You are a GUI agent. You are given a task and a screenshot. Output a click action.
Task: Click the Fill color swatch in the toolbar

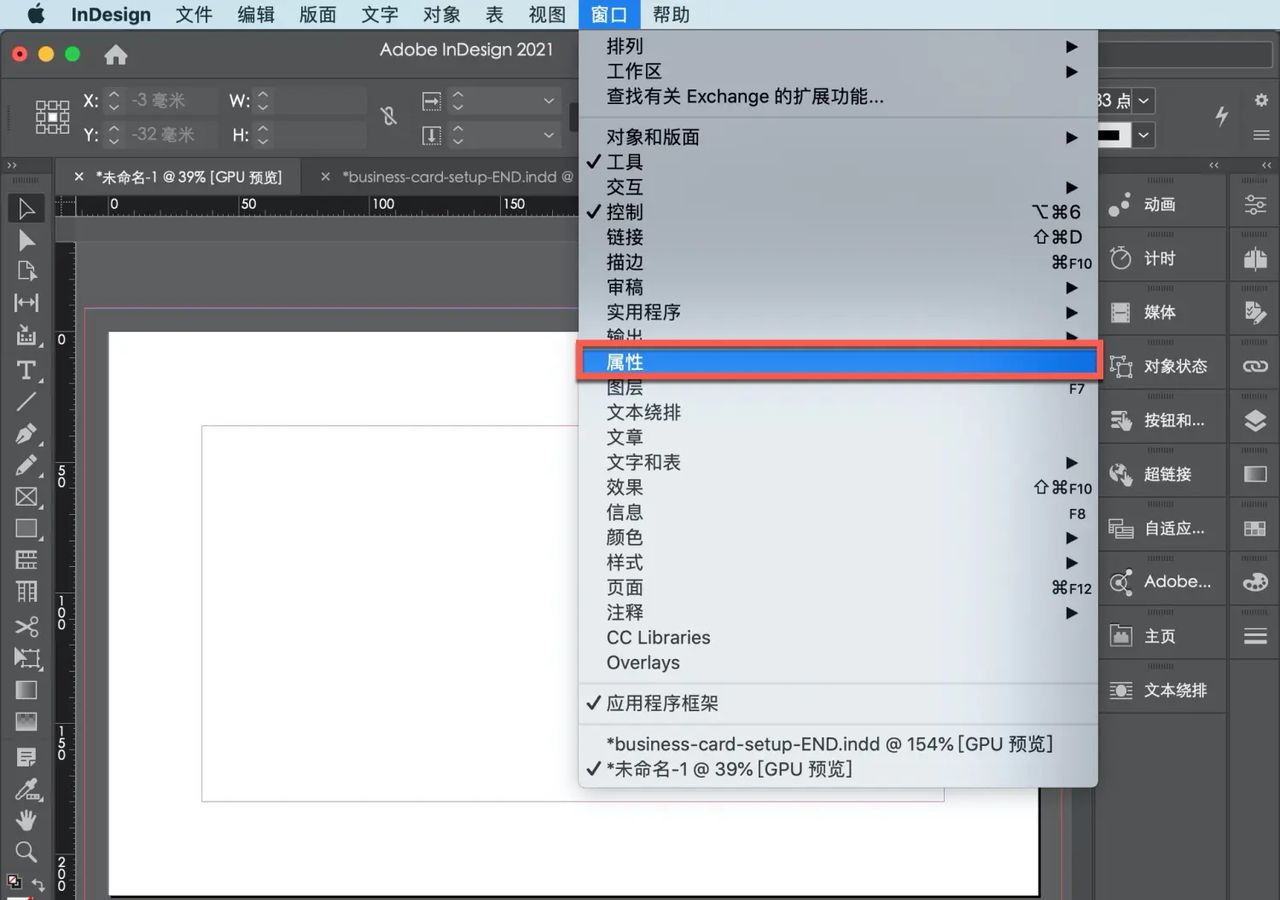click(13, 880)
